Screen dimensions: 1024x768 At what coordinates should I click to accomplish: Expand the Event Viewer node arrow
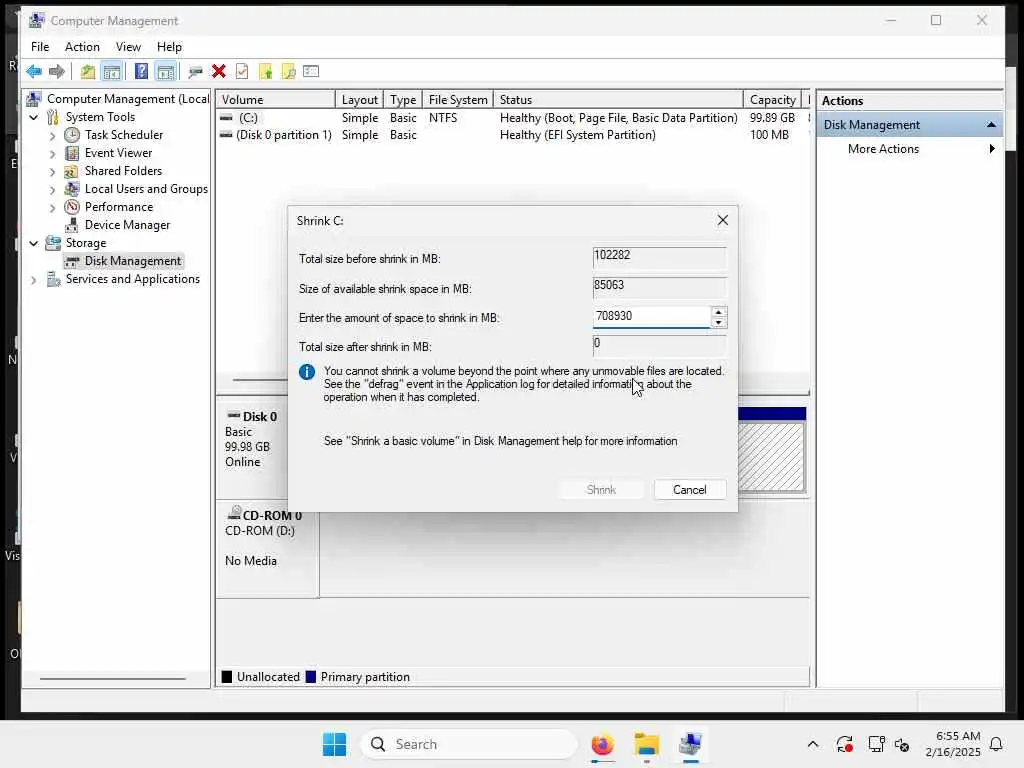pos(52,153)
